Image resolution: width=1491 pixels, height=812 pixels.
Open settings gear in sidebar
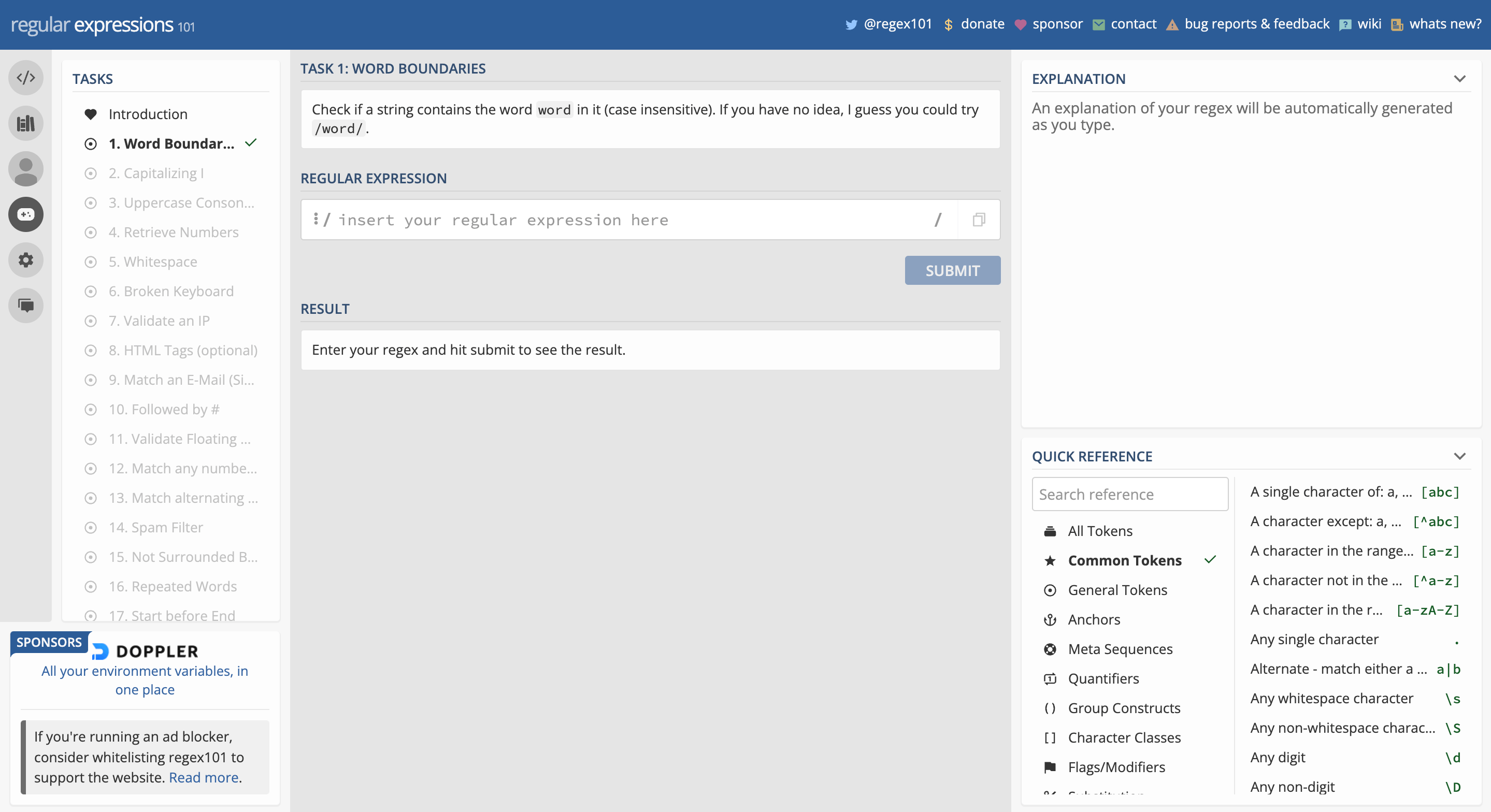click(26, 260)
